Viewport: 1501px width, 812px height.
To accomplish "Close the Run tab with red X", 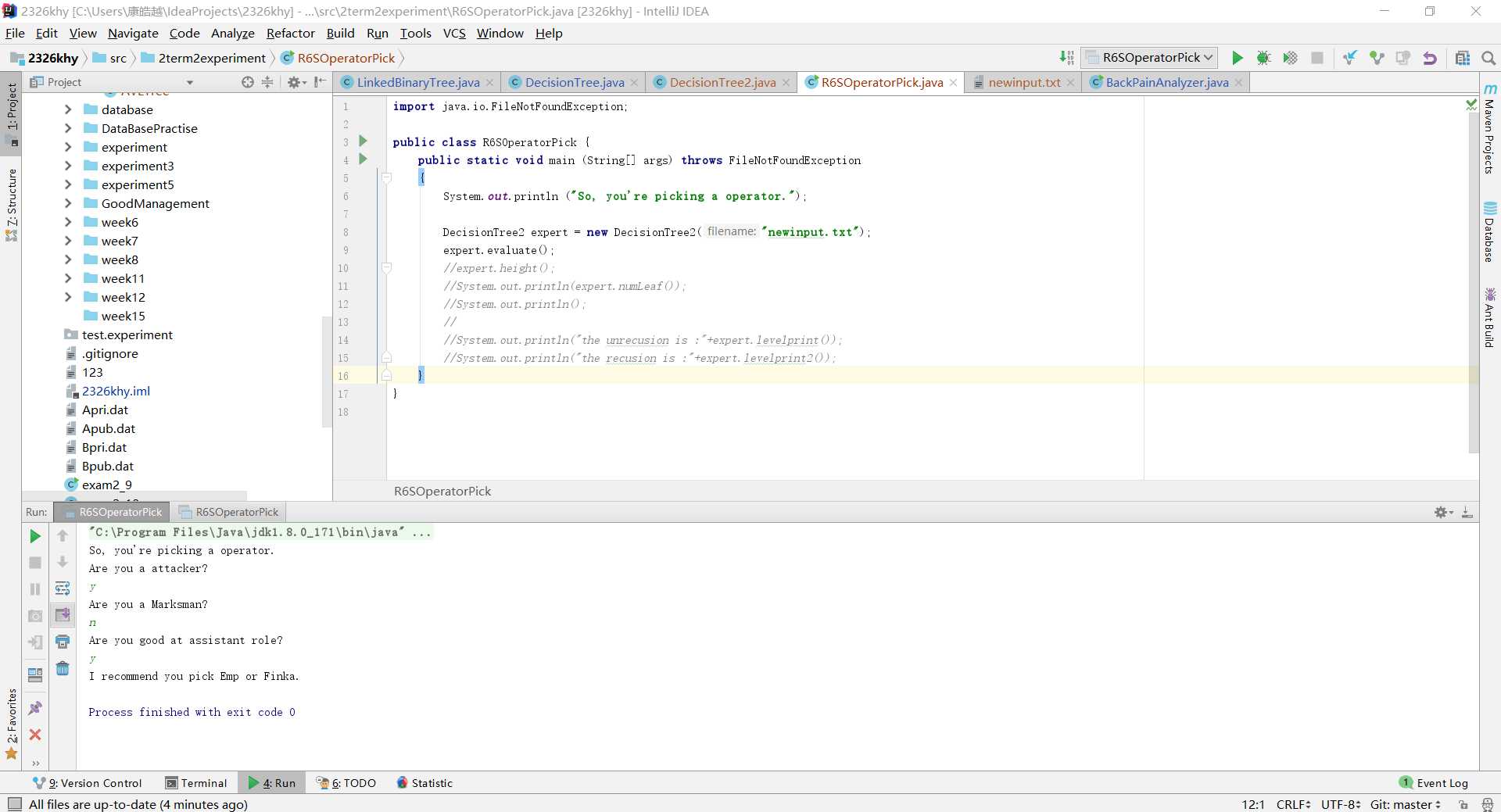I will (35, 735).
